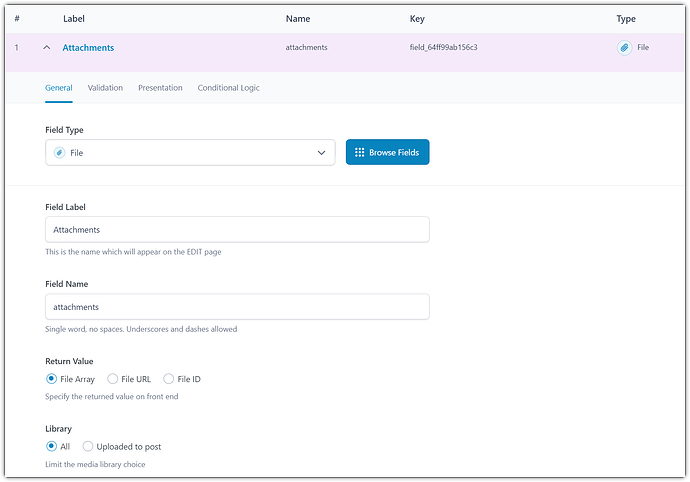
Task: Click into the Field Name input
Action: click(x=237, y=307)
